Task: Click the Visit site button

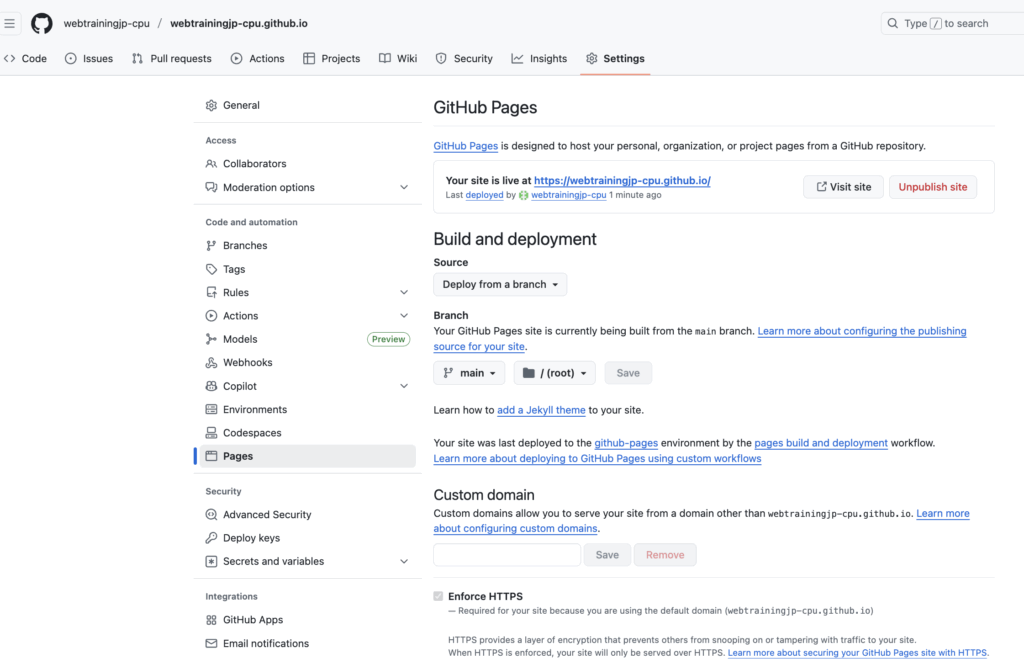Action: tap(843, 187)
